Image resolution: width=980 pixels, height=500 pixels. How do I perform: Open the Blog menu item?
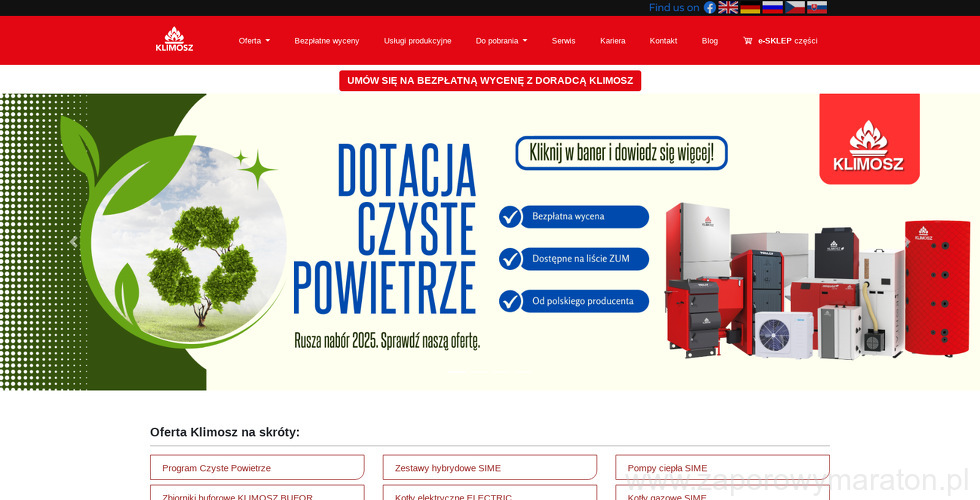click(x=710, y=41)
